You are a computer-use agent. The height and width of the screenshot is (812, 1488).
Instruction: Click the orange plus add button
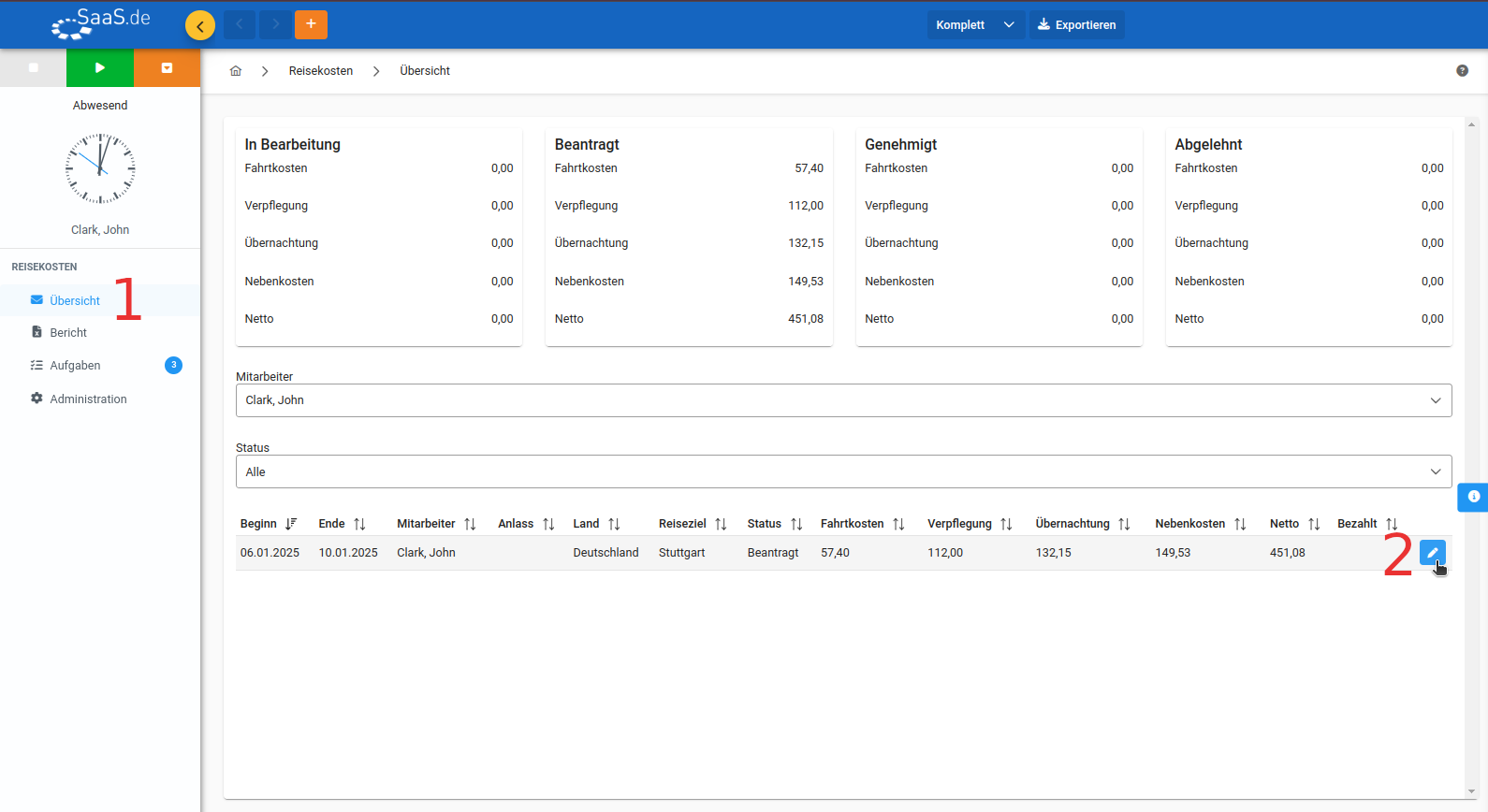coord(311,24)
